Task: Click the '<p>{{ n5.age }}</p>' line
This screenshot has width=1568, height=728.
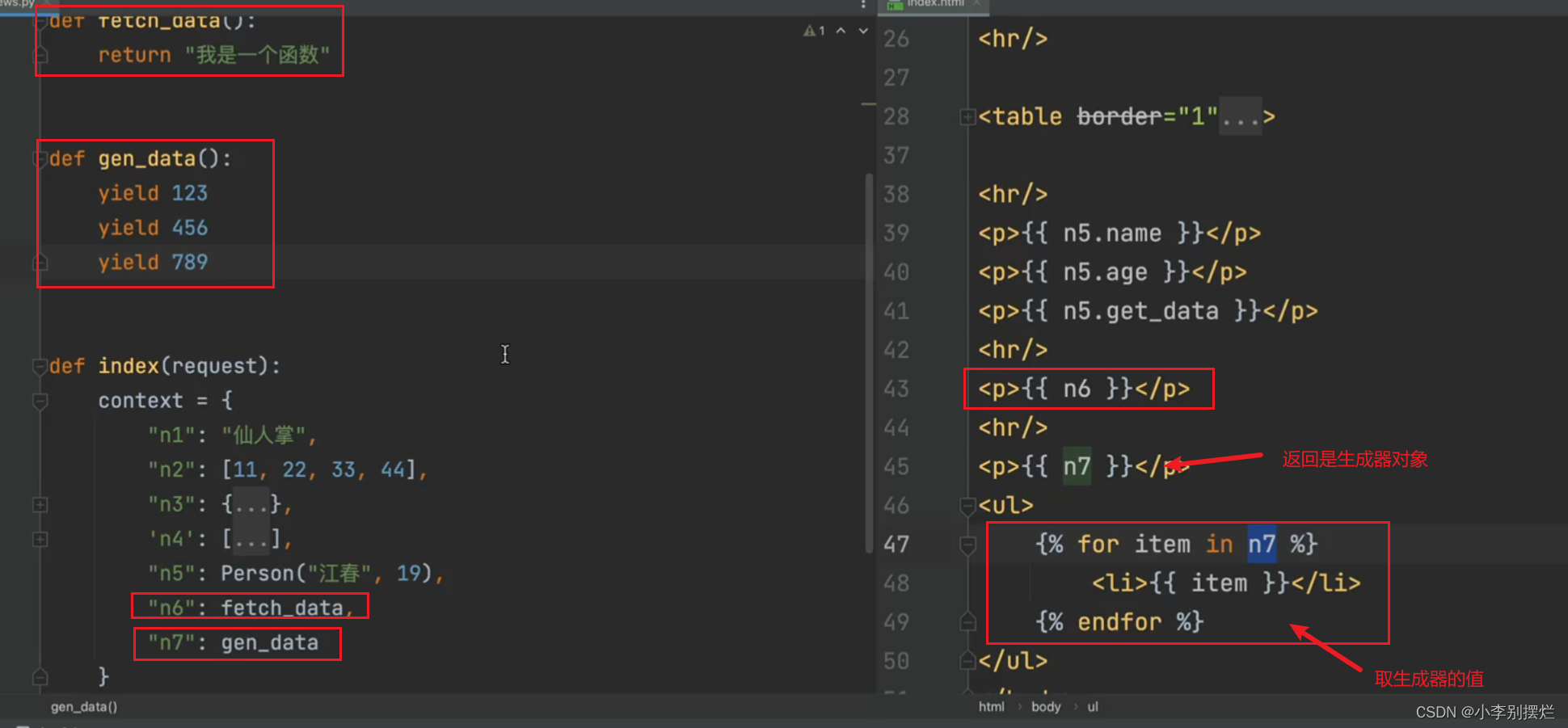Action: (1112, 272)
